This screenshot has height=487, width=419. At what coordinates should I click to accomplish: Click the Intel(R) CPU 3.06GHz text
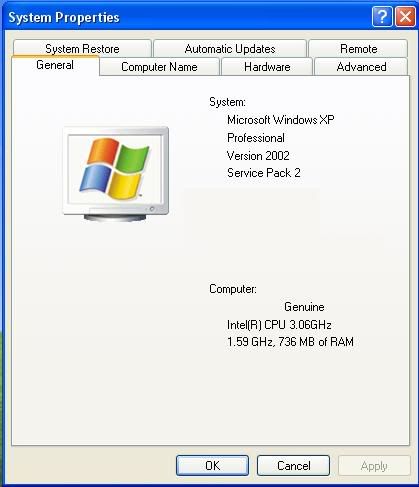coord(279,324)
